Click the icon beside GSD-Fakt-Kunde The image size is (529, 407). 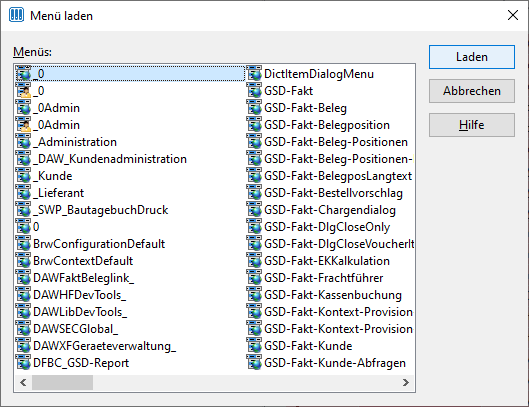pos(254,346)
